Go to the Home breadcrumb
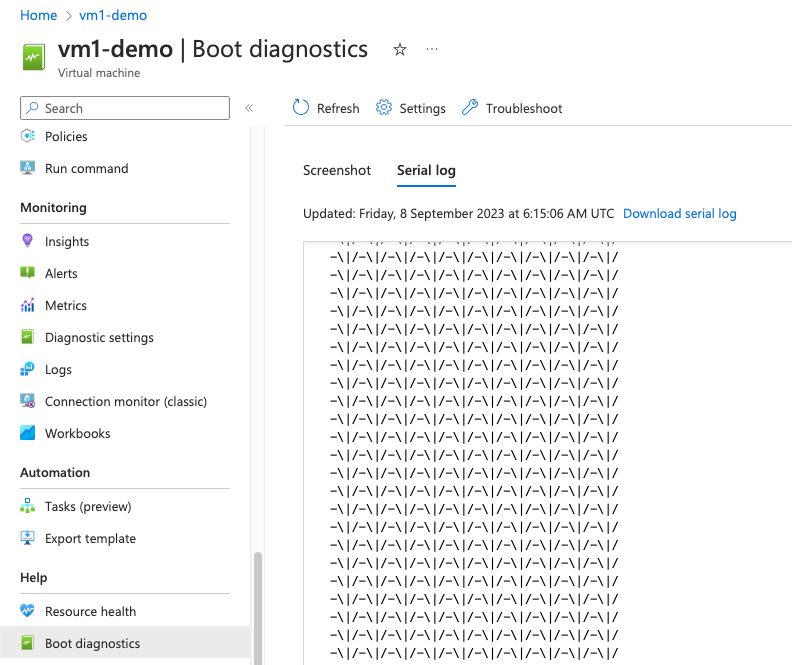Viewport: 792px width, 665px height. pyautogui.click(x=38, y=15)
